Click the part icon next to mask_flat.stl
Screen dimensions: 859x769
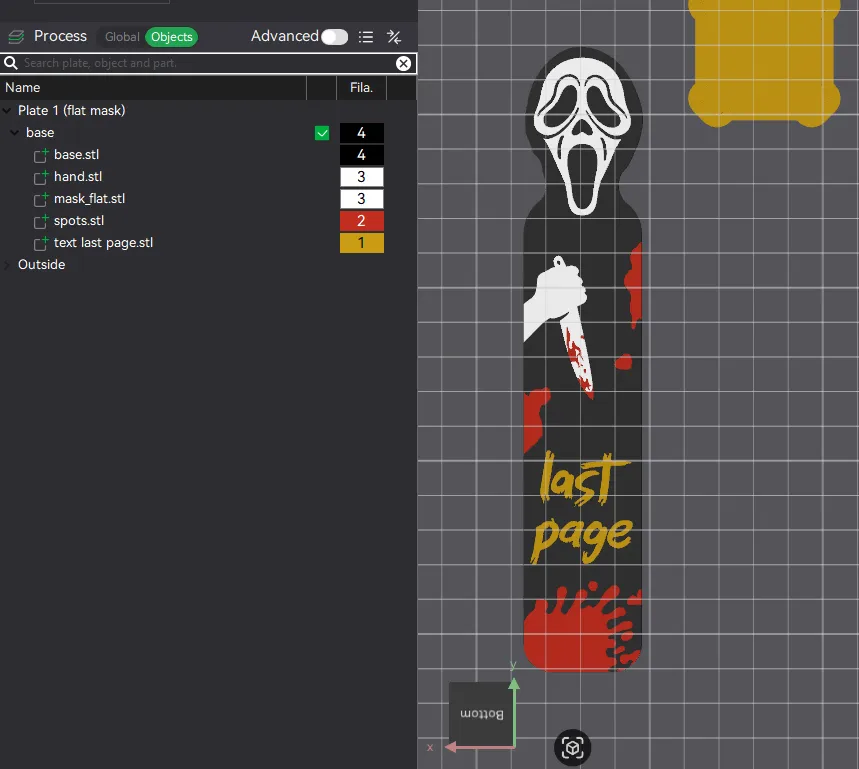click(41, 199)
